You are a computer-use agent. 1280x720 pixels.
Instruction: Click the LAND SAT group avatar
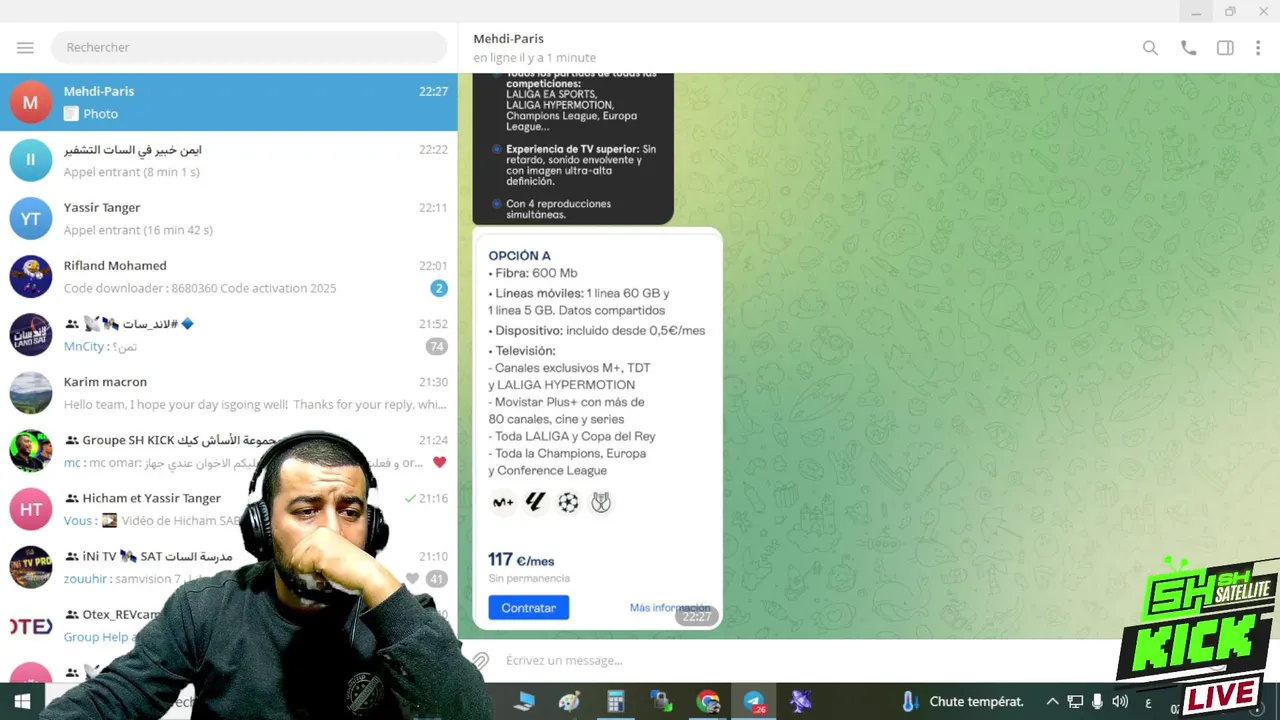(x=31, y=334)
